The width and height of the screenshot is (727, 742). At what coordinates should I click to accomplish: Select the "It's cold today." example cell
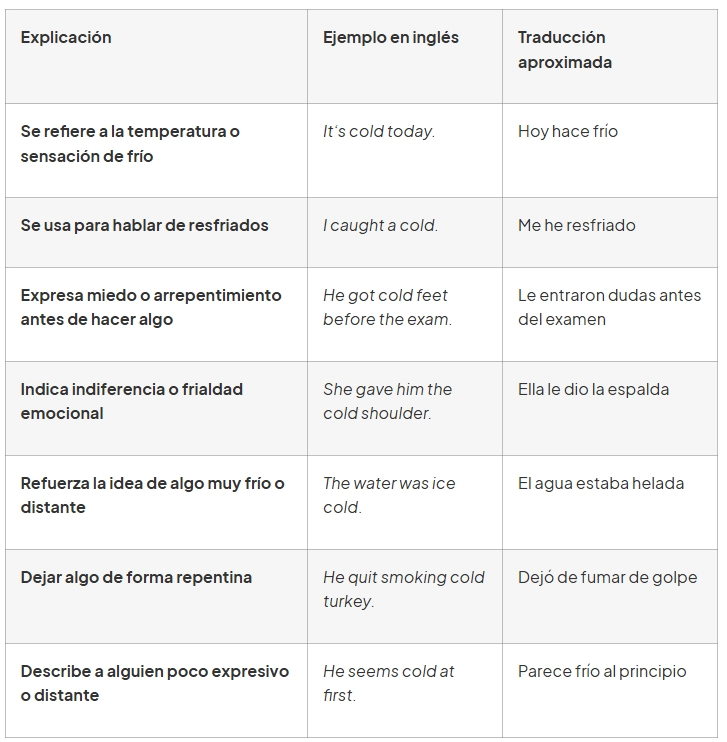[x=379, y=132]
